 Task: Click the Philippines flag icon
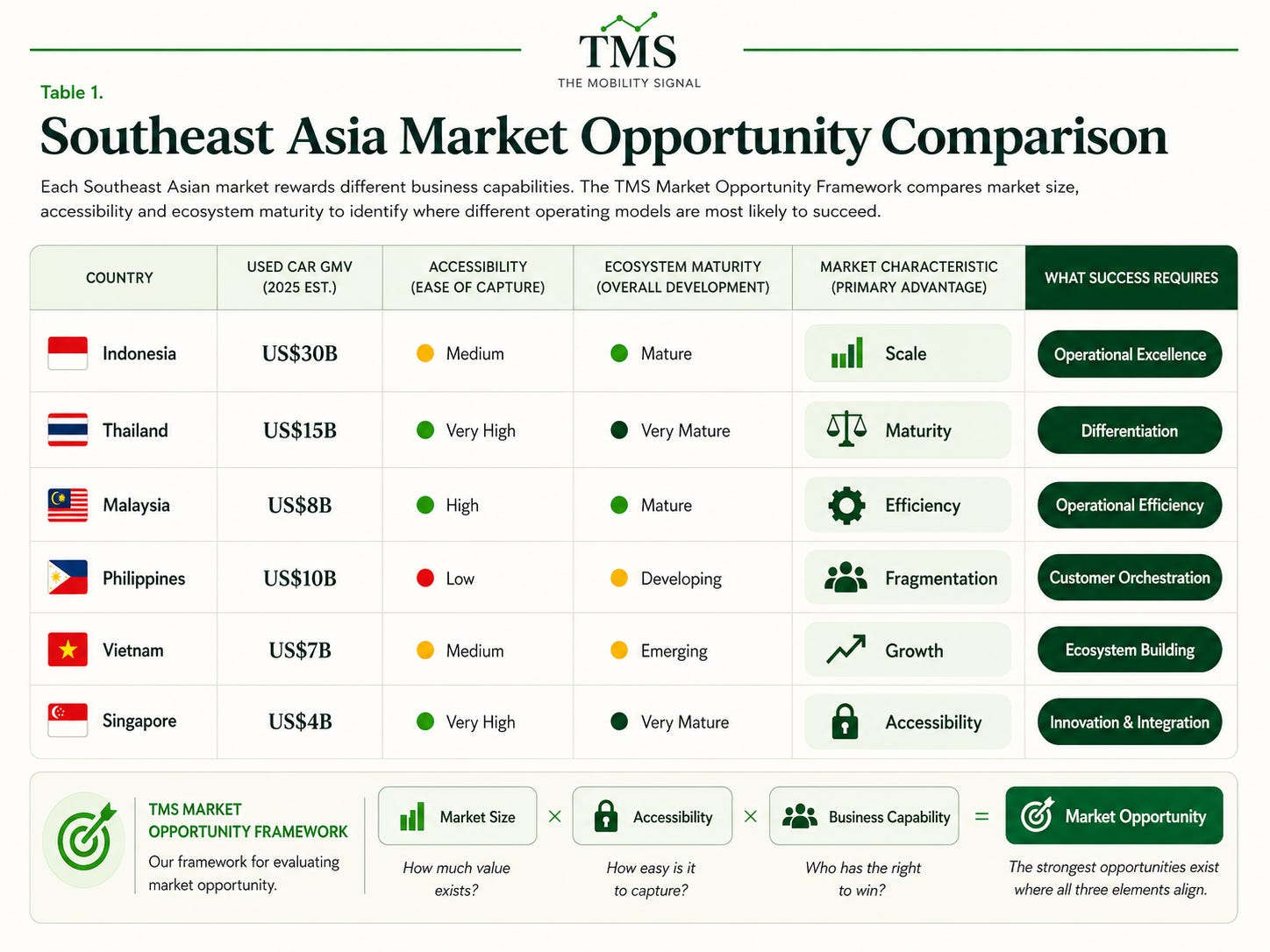click(68, 578)
